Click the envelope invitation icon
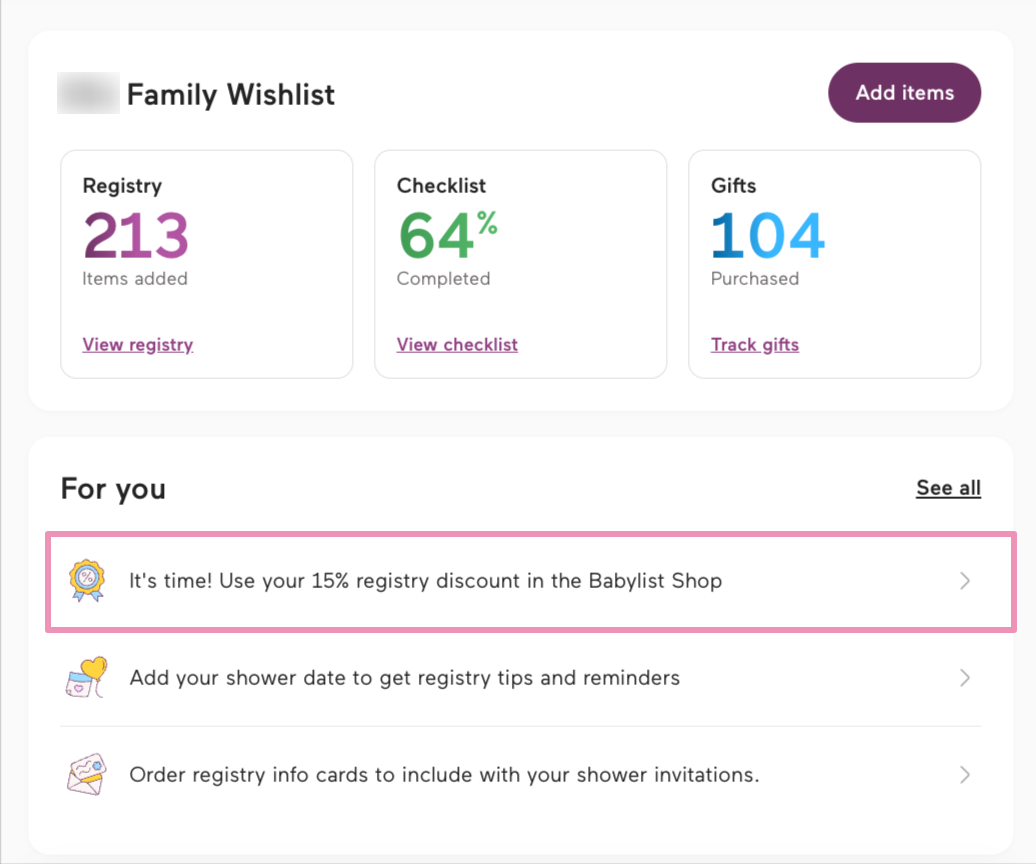The height and width of the screenshot is (864, 1036). (x=86, y=774)
